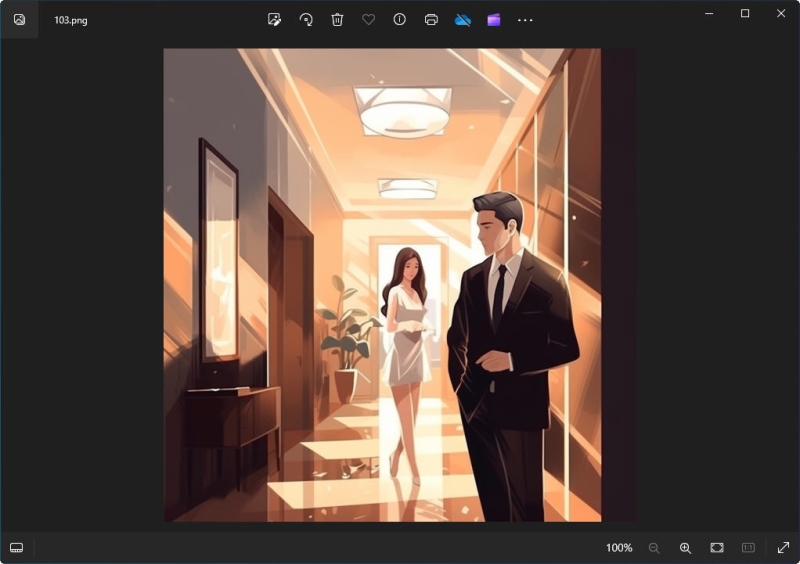800x564 pixels.
Task: Delete the photo with the trash icon
Action: [x=337, y=19]
